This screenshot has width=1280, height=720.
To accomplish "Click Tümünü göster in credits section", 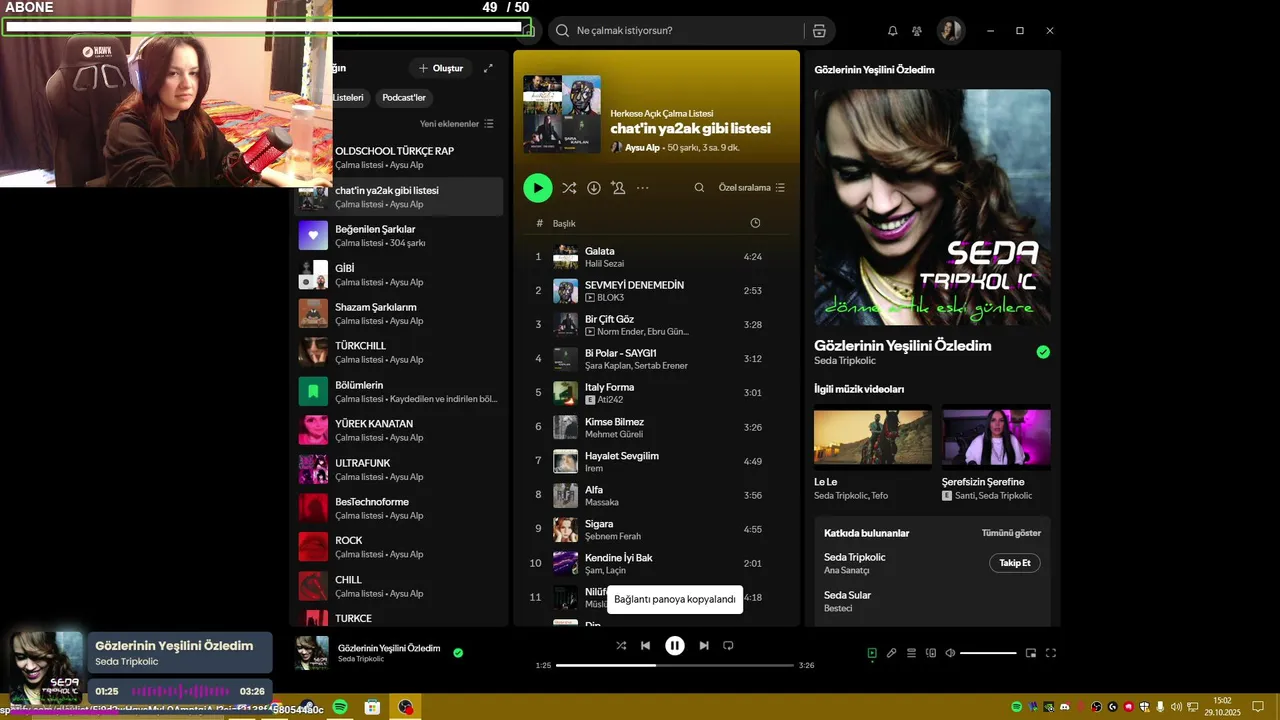I will 1011,533.
